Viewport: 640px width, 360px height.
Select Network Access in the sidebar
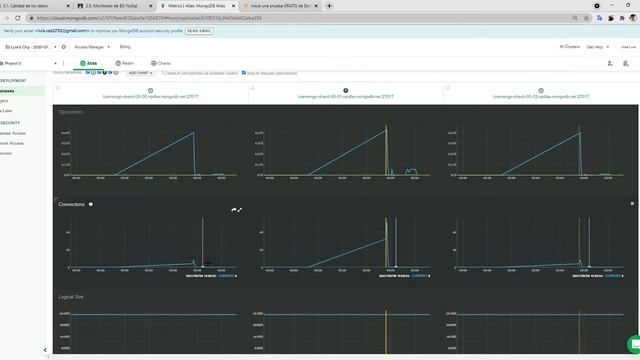click(x=12, y=143)
